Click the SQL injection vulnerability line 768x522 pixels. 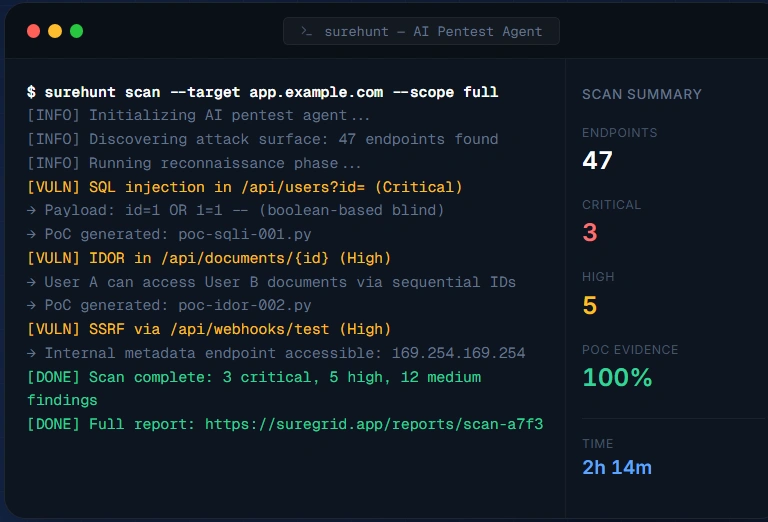tap(244, 187)
